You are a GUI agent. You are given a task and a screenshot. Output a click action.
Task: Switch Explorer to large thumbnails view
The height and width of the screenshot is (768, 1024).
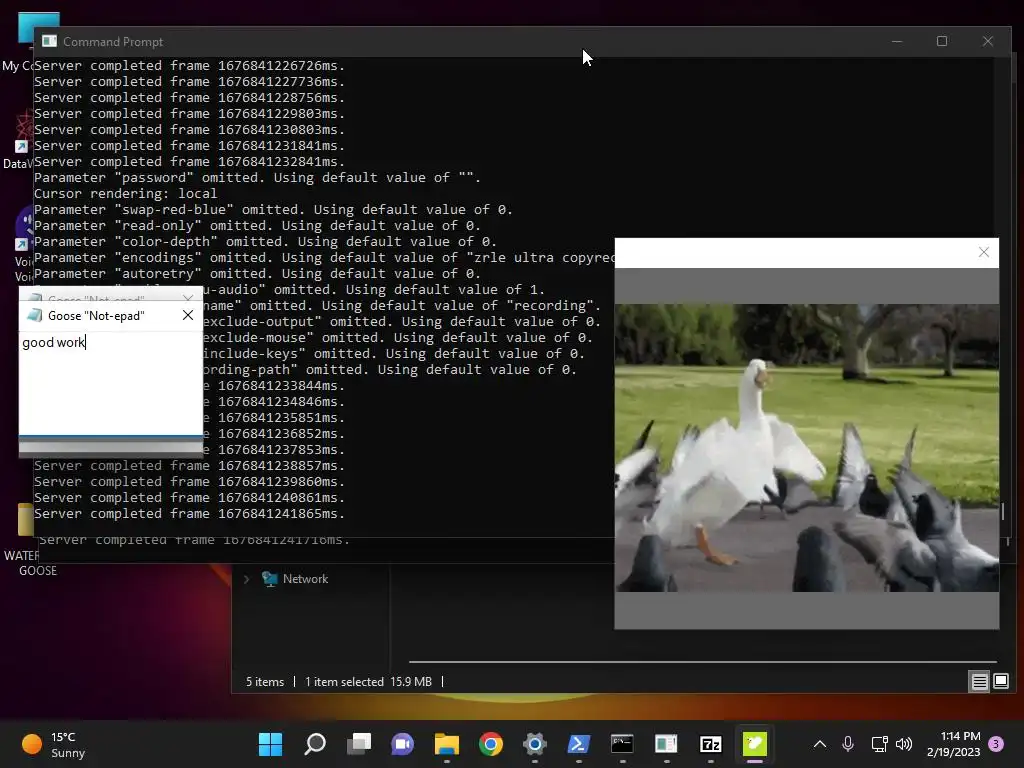tap(1000, 682)
